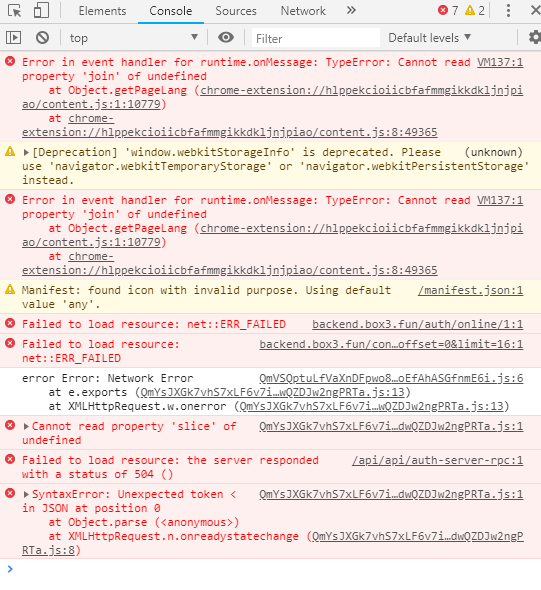This screenshot has width=541, height=590.
Task: Switch to the Elements tab
Action: 102,11
